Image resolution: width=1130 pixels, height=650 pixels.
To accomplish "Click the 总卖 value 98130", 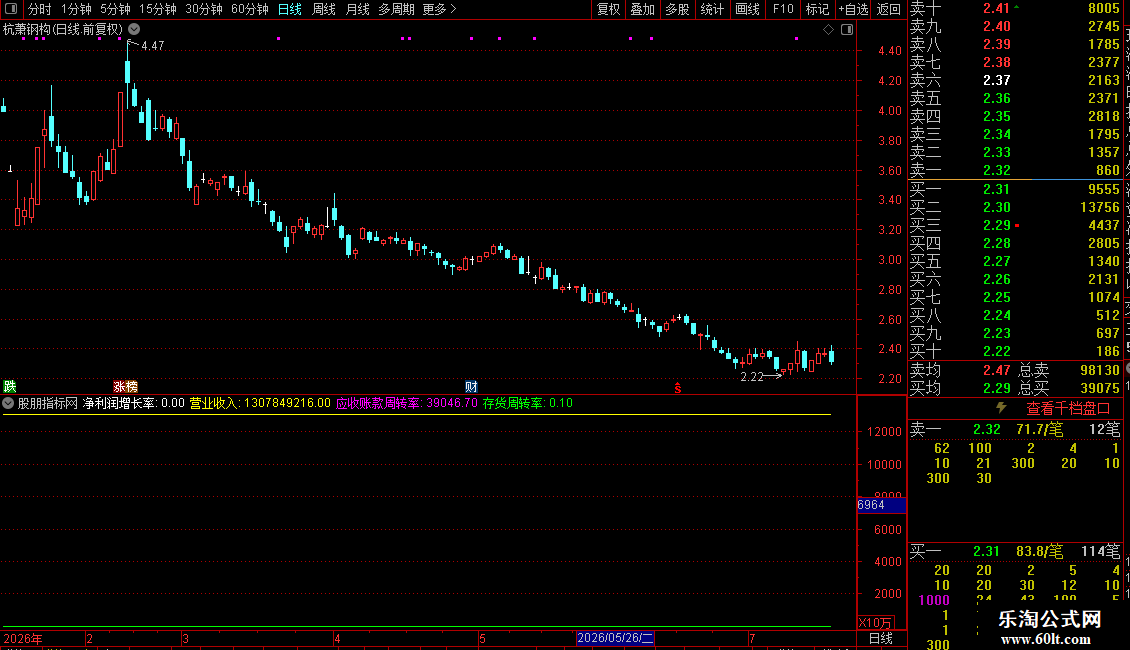I will pos(1100,370).
